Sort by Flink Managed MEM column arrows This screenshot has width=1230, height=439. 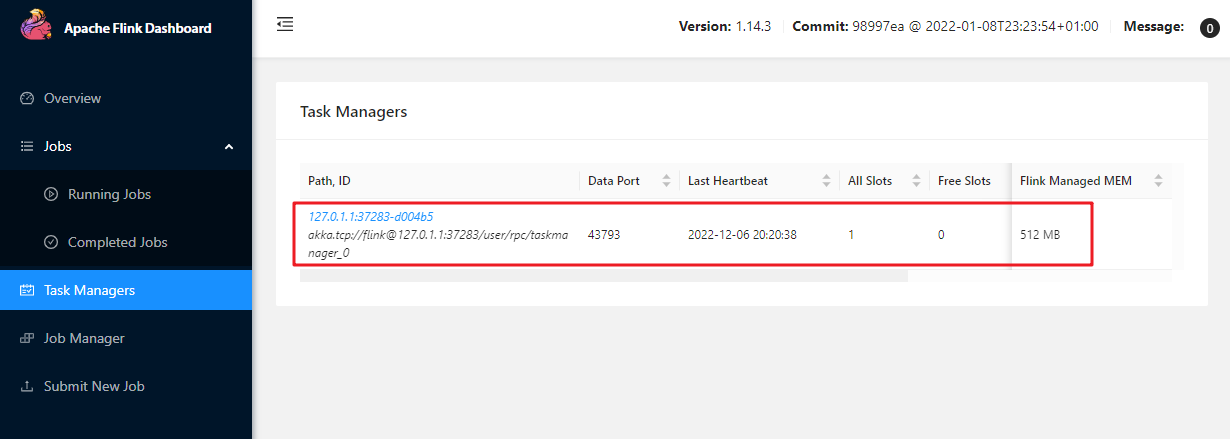pos(1158,181)
